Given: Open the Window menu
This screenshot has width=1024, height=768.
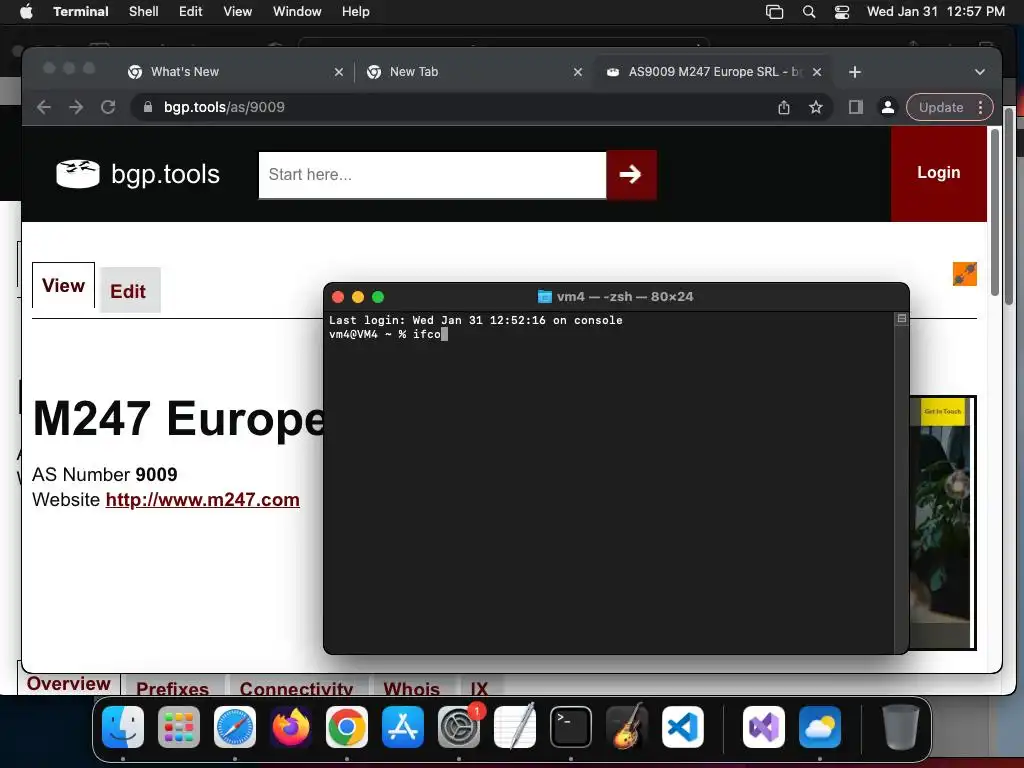Looking at the screenshot, I should 297,12.
